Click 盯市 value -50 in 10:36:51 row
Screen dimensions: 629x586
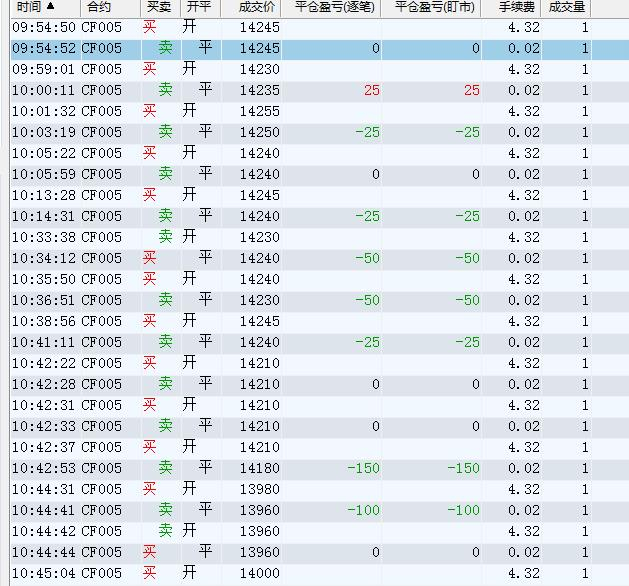(468, 300)
